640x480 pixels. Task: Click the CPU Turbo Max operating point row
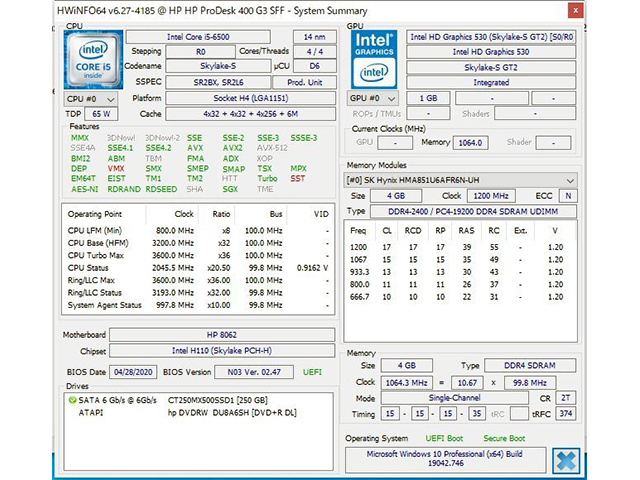[198, 256]
